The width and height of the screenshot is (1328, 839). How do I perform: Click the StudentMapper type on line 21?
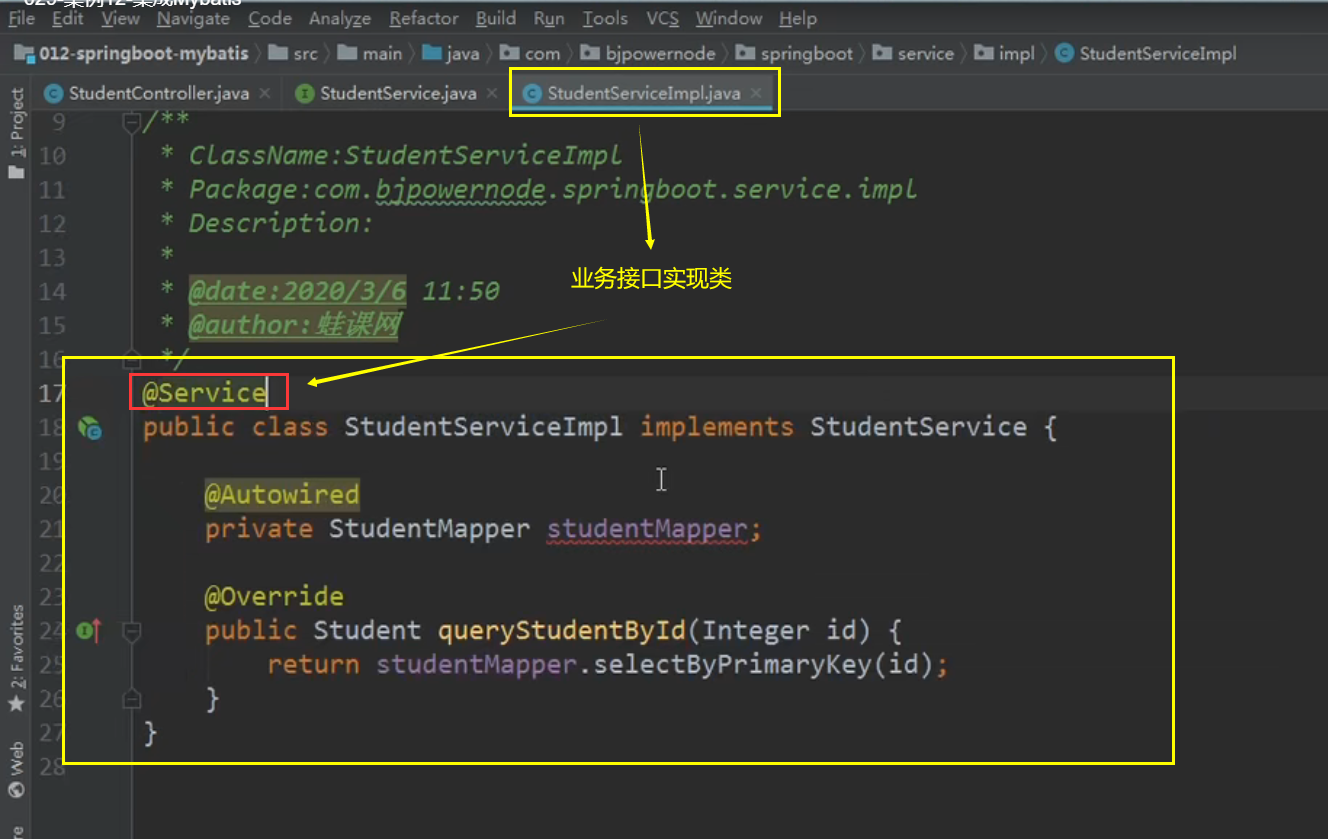pos(430,529)
